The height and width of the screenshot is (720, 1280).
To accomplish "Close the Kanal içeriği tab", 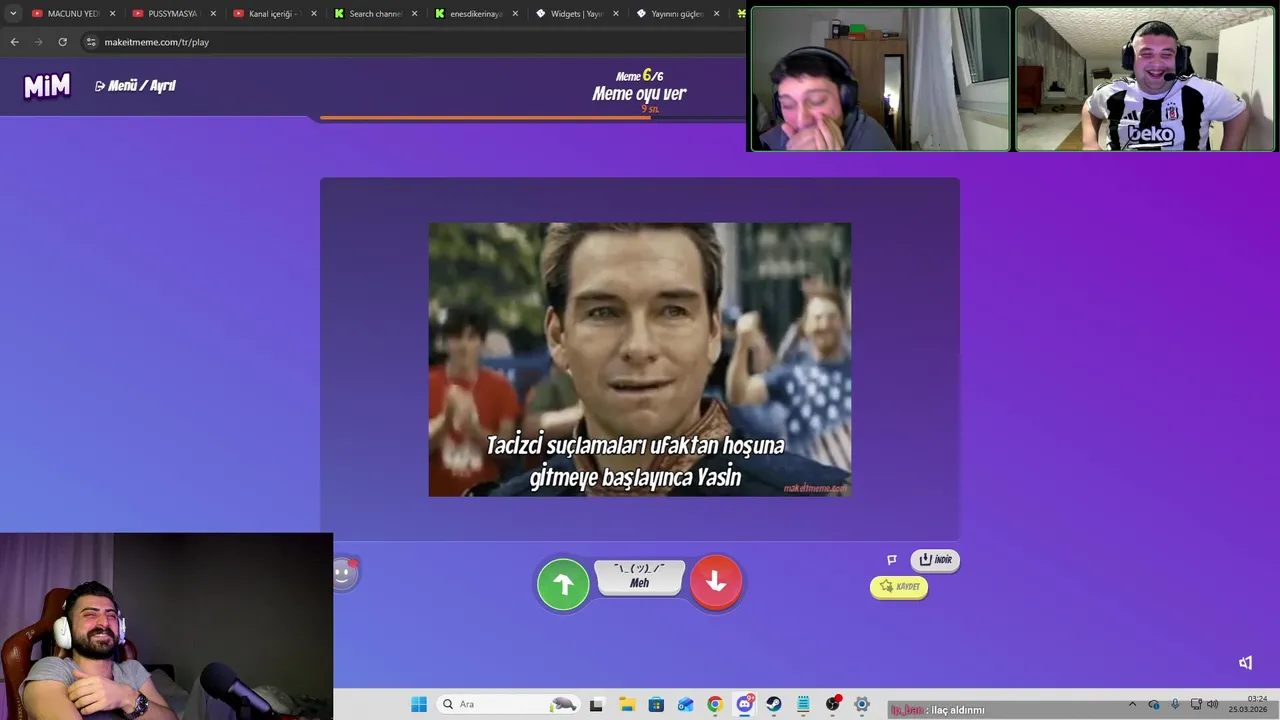I will [x=314, y=14].
